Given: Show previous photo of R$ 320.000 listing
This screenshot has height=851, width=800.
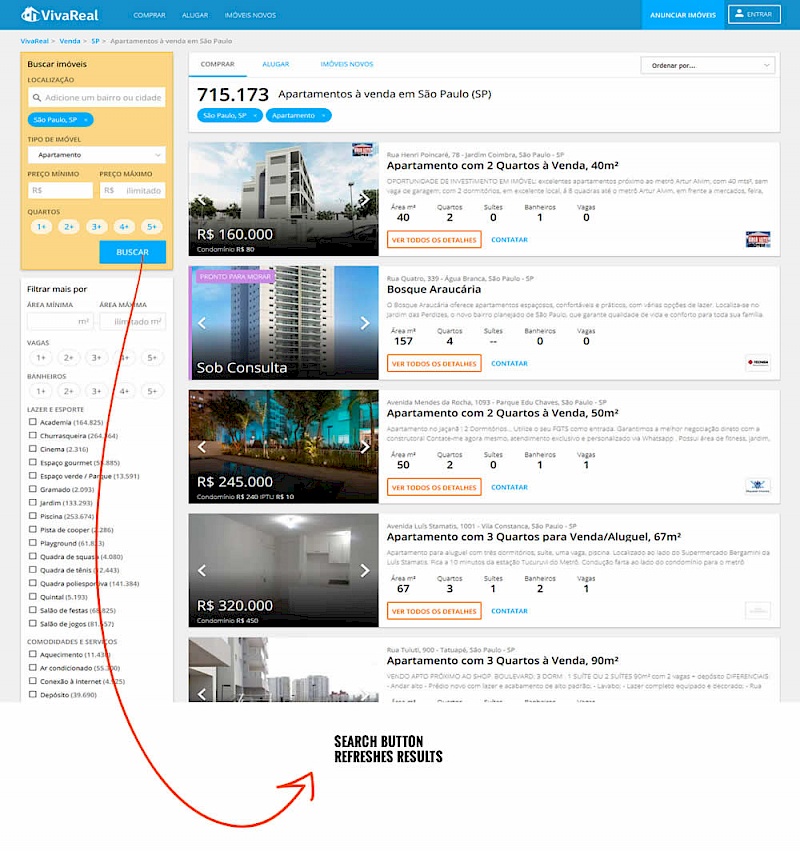Looking at the screenshot, I should click(201, 571).
